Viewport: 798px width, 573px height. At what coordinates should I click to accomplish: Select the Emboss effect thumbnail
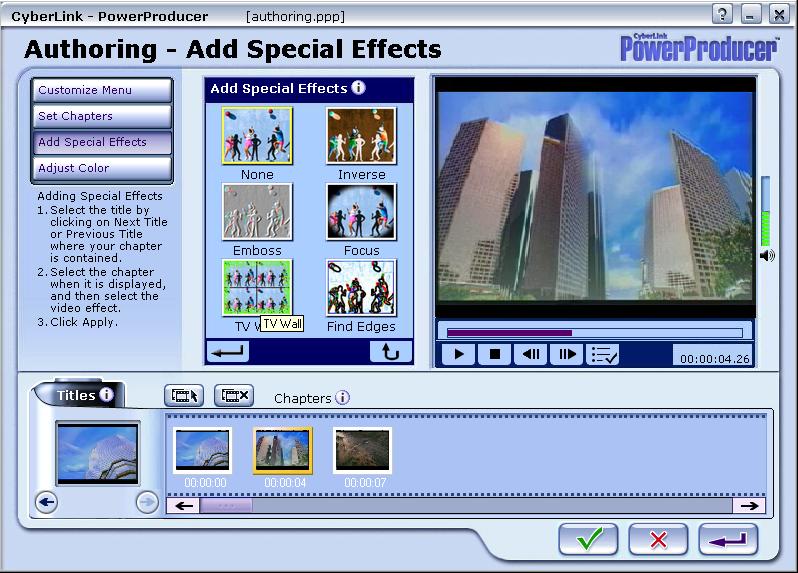click(257, 212)
